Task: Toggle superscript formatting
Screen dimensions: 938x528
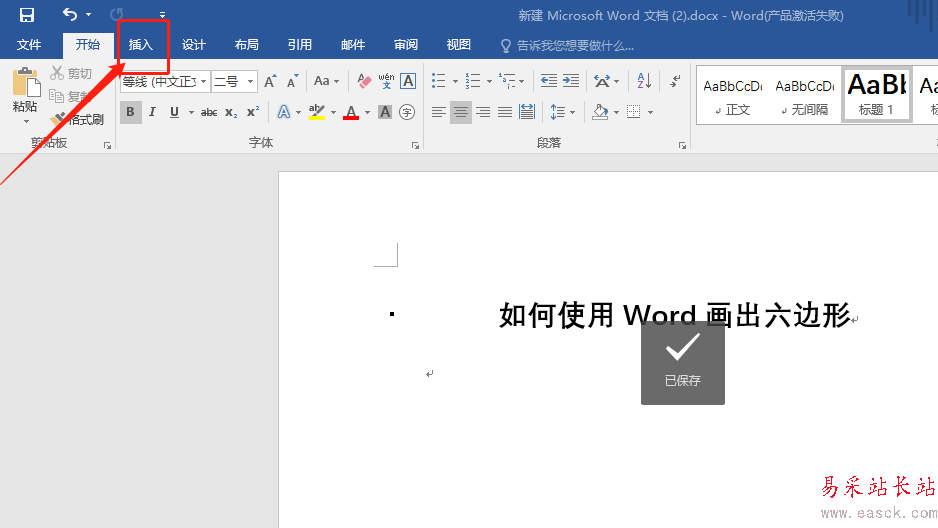Action: pyautogui.click(x=253, y=112)
